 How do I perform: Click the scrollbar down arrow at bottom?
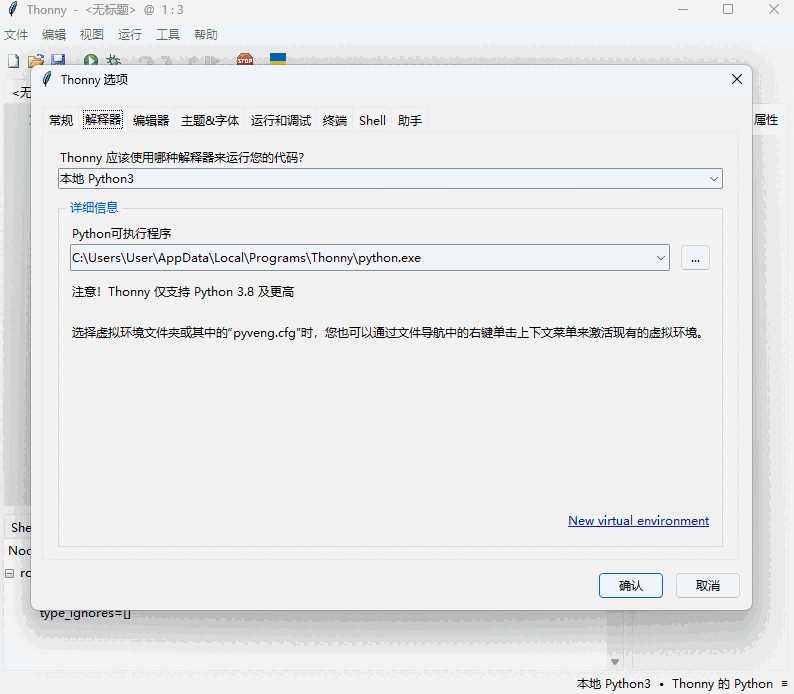(615, 662)
